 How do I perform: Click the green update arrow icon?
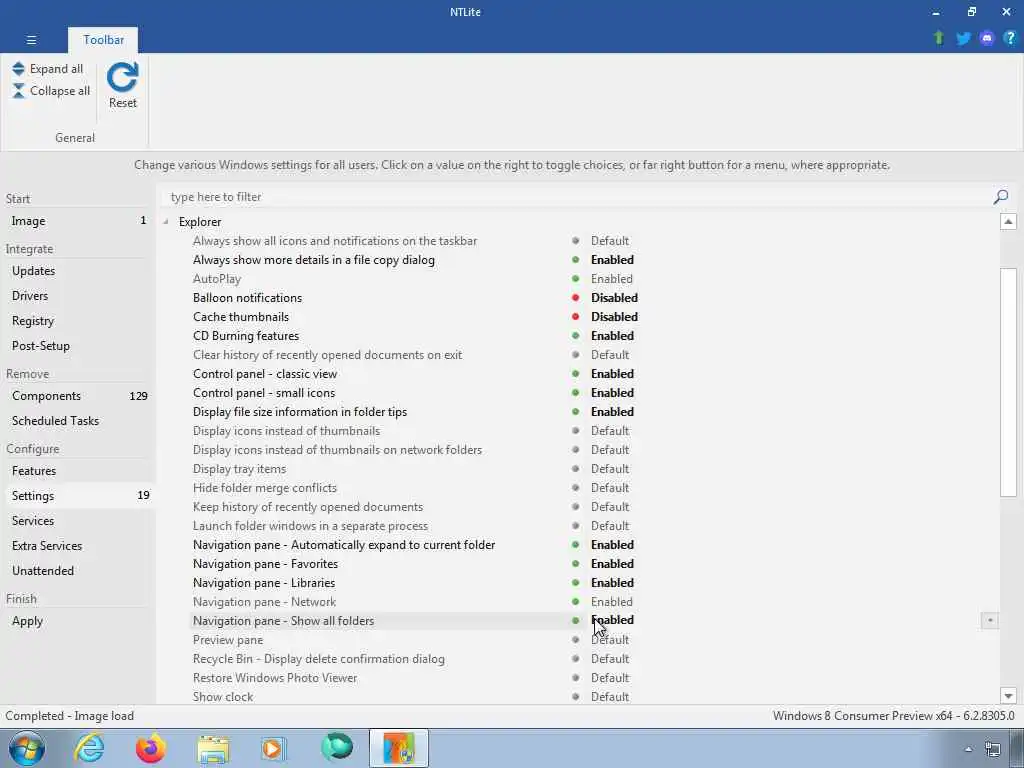tap(939, 38)
